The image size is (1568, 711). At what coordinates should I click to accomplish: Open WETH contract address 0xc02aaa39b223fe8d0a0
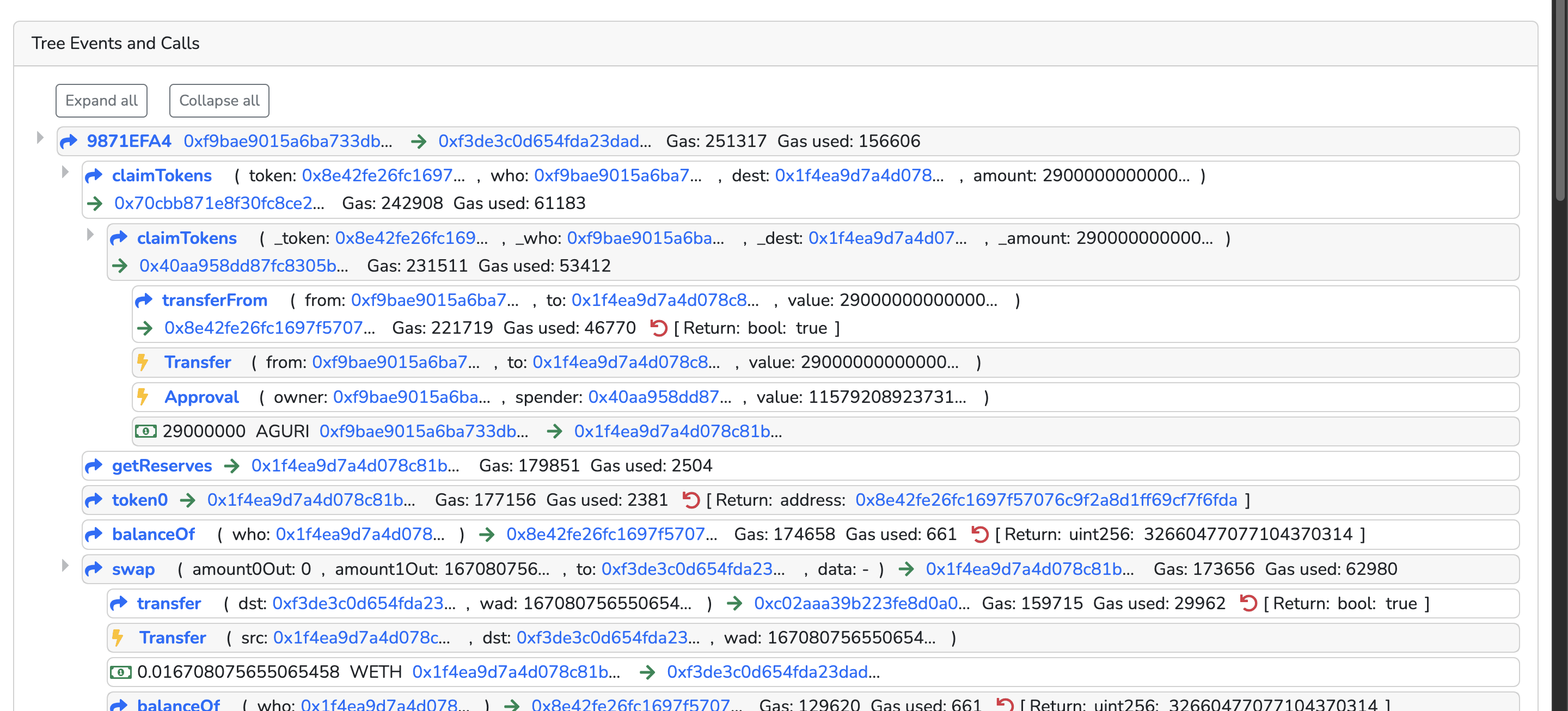tap(862, 603)
